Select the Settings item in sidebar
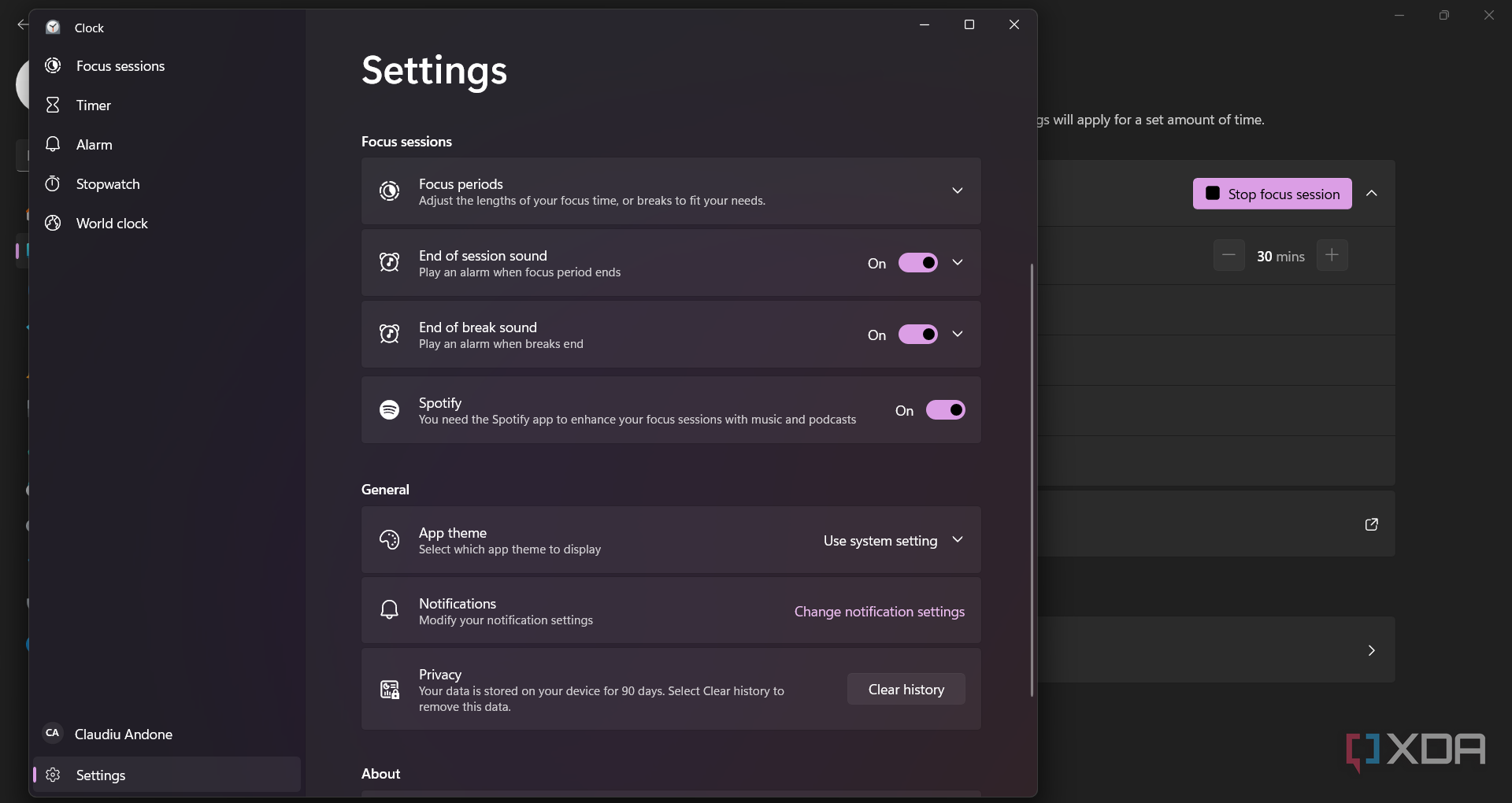 [165, 775]
